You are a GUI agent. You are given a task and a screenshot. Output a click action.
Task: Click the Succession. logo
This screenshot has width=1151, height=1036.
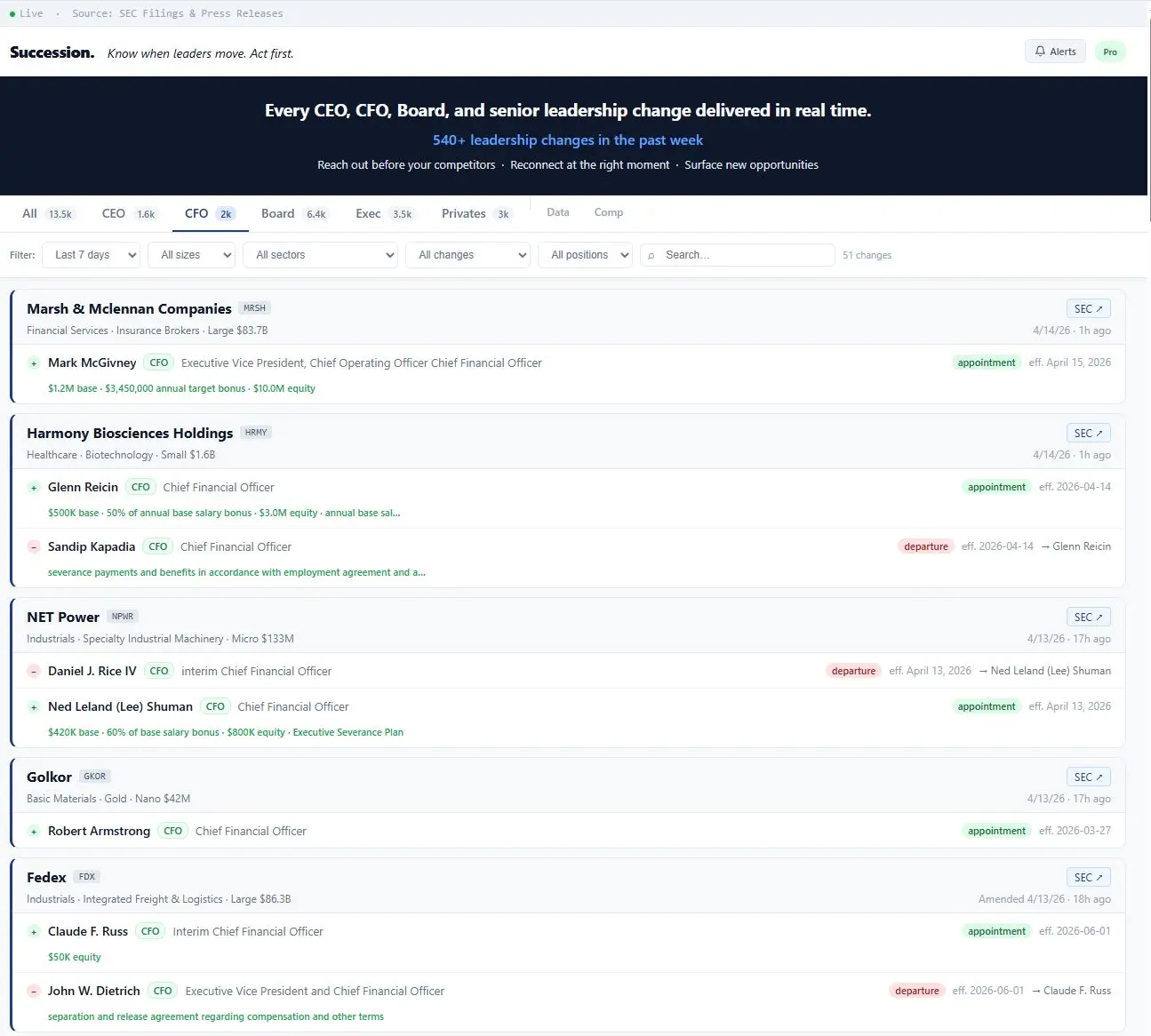(52, 52)
